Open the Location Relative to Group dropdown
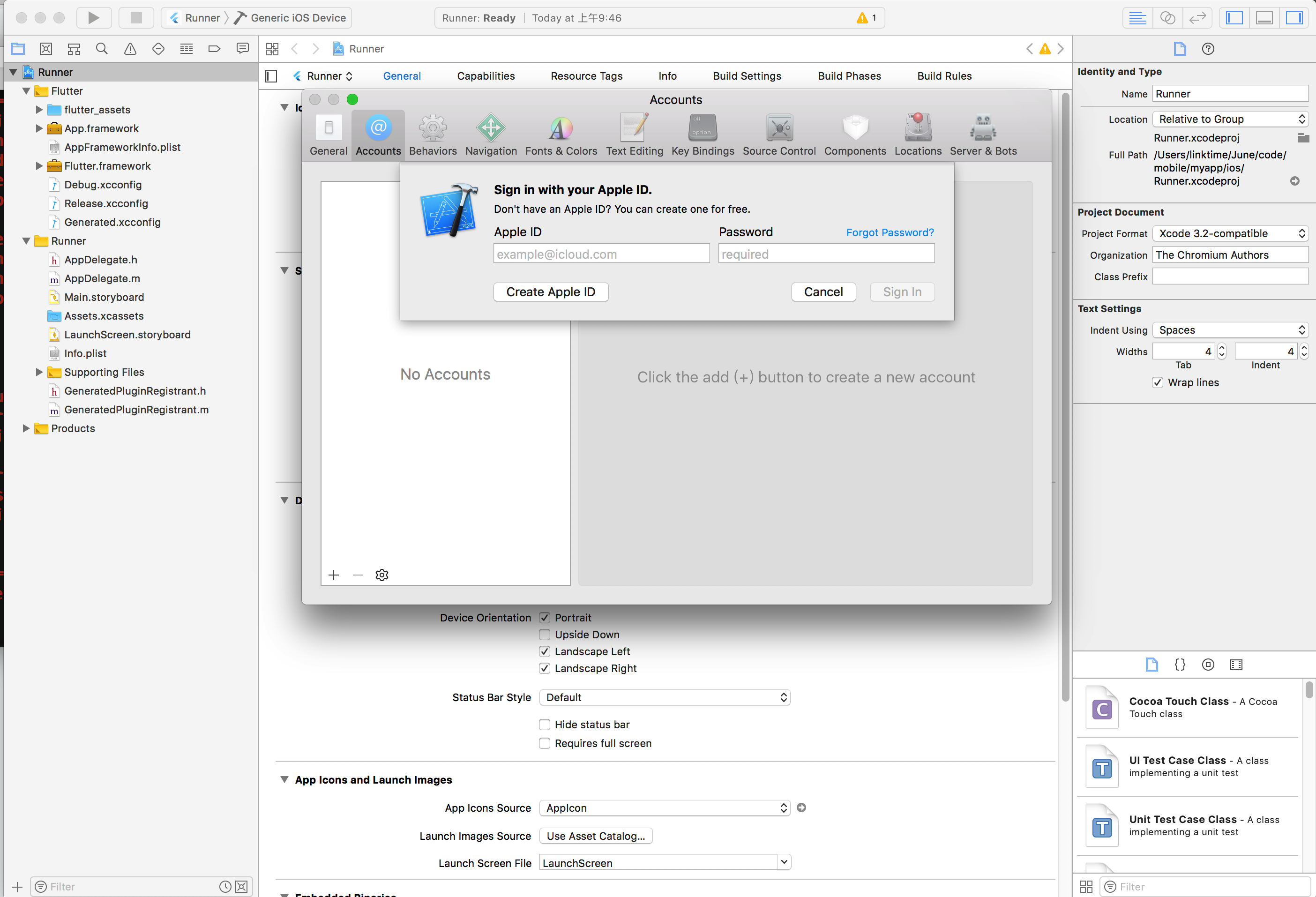 coord(1231,119)
